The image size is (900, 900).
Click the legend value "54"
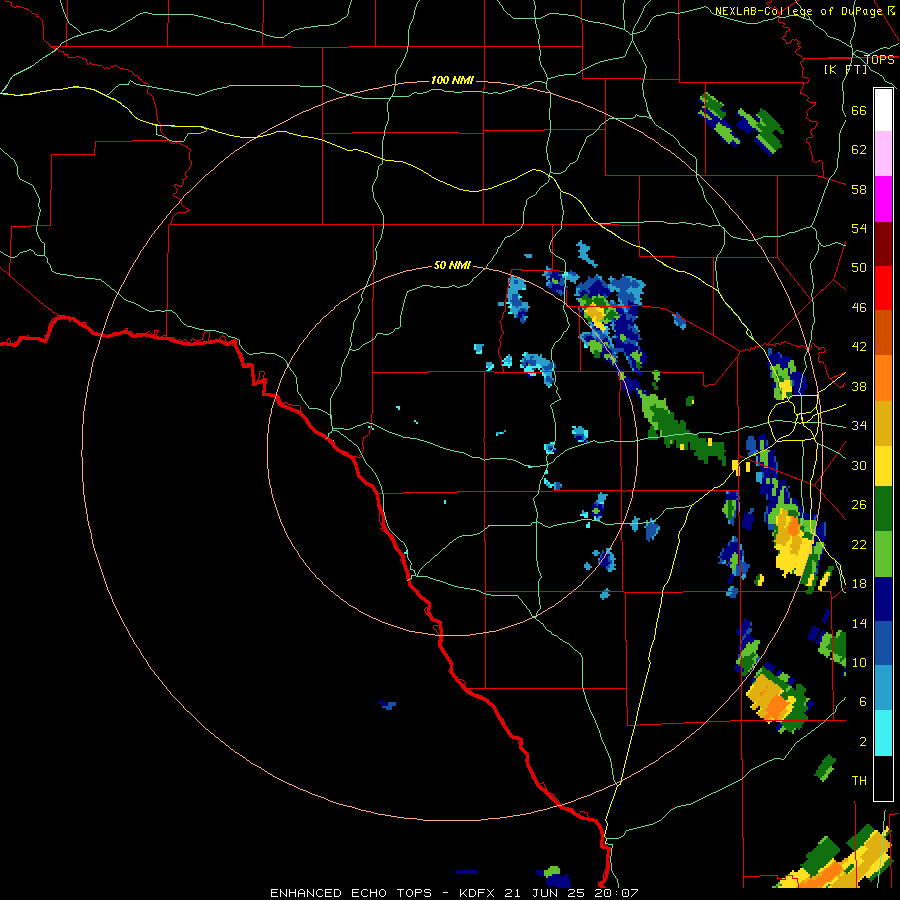[859, 228]
